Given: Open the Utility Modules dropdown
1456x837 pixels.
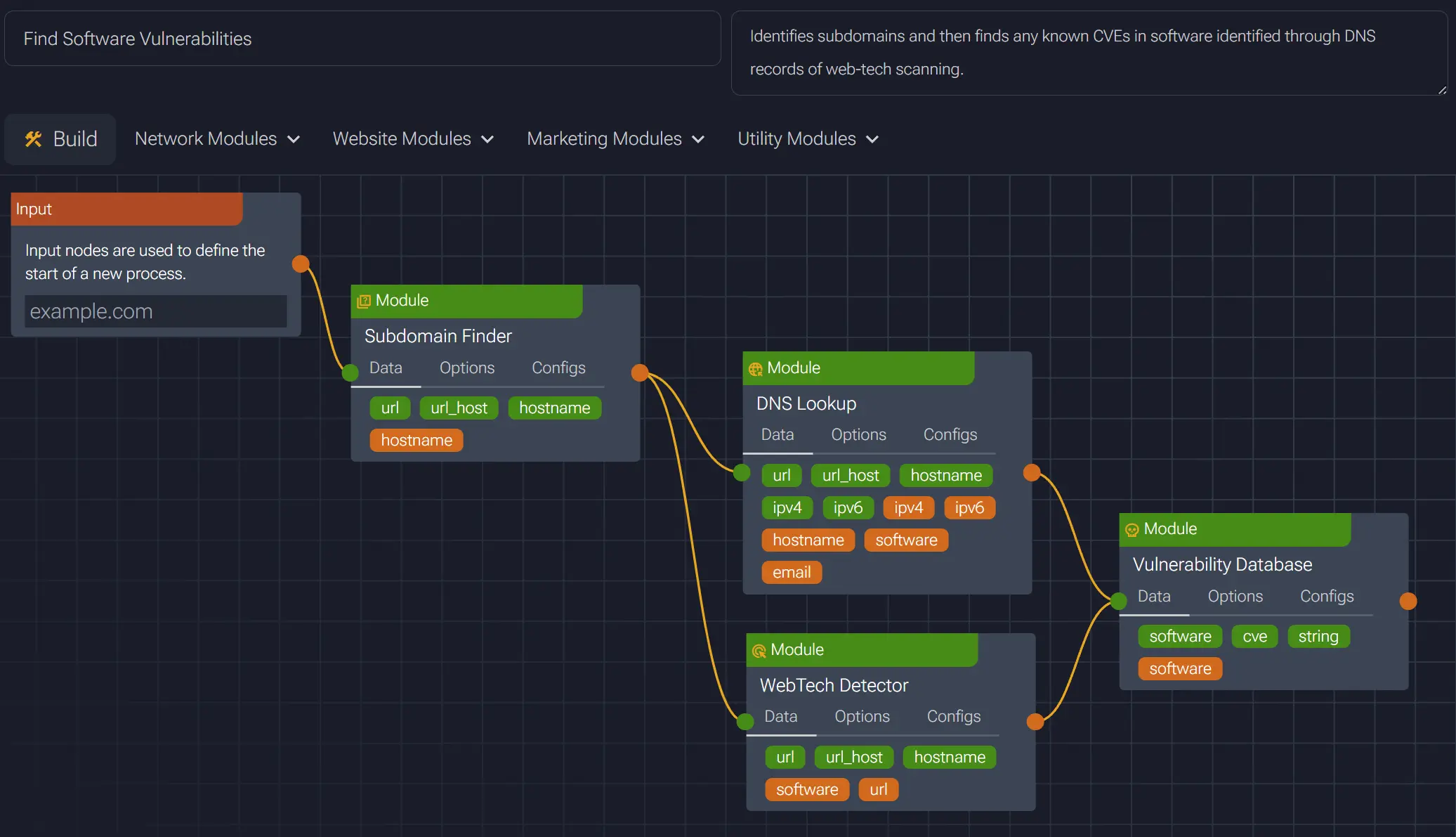Looking at the screenshot, I should [808, 139].
